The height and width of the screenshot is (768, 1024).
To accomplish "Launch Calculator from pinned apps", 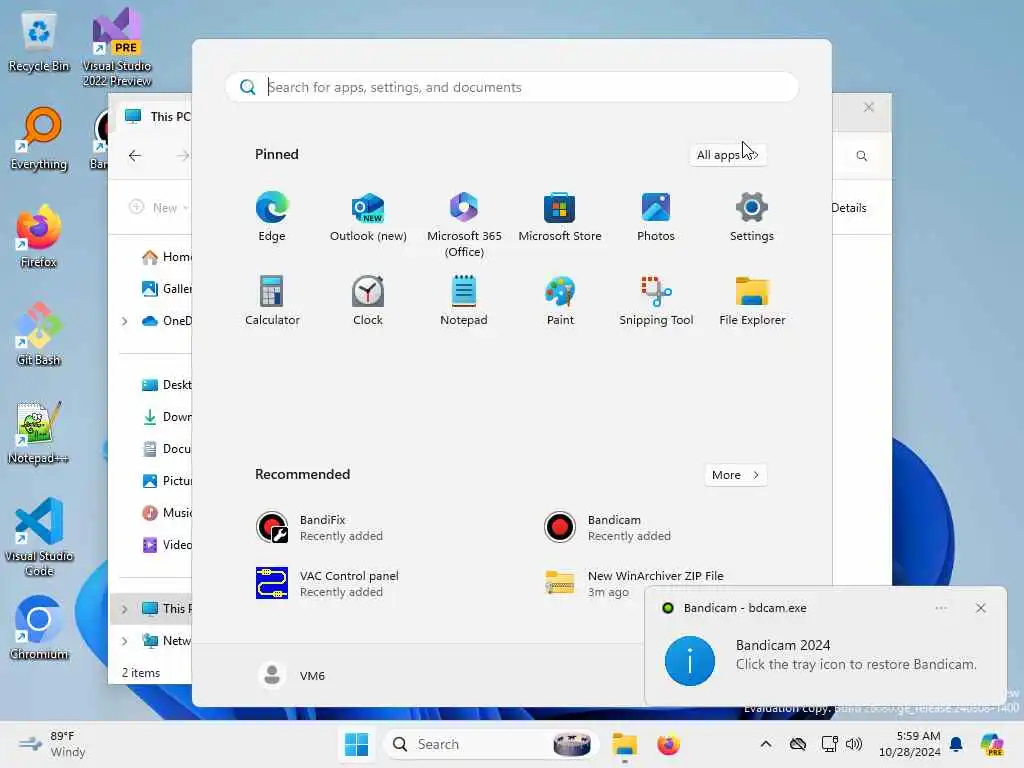I will coord(272,300).
